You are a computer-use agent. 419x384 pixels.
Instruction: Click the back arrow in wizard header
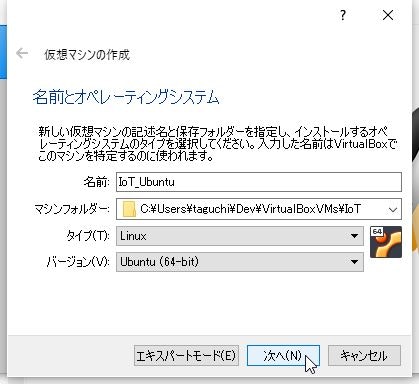coord(22,53)
